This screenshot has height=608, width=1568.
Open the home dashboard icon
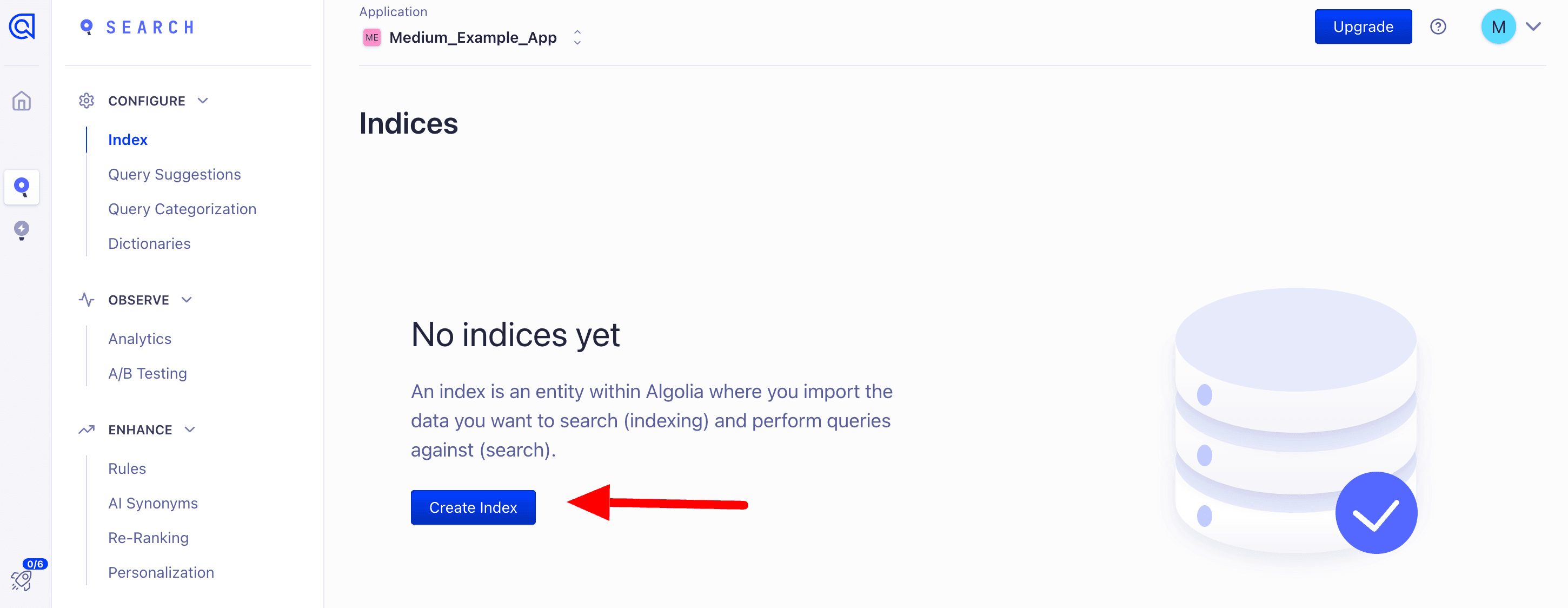pyautogui.click(x=22, y=101)
